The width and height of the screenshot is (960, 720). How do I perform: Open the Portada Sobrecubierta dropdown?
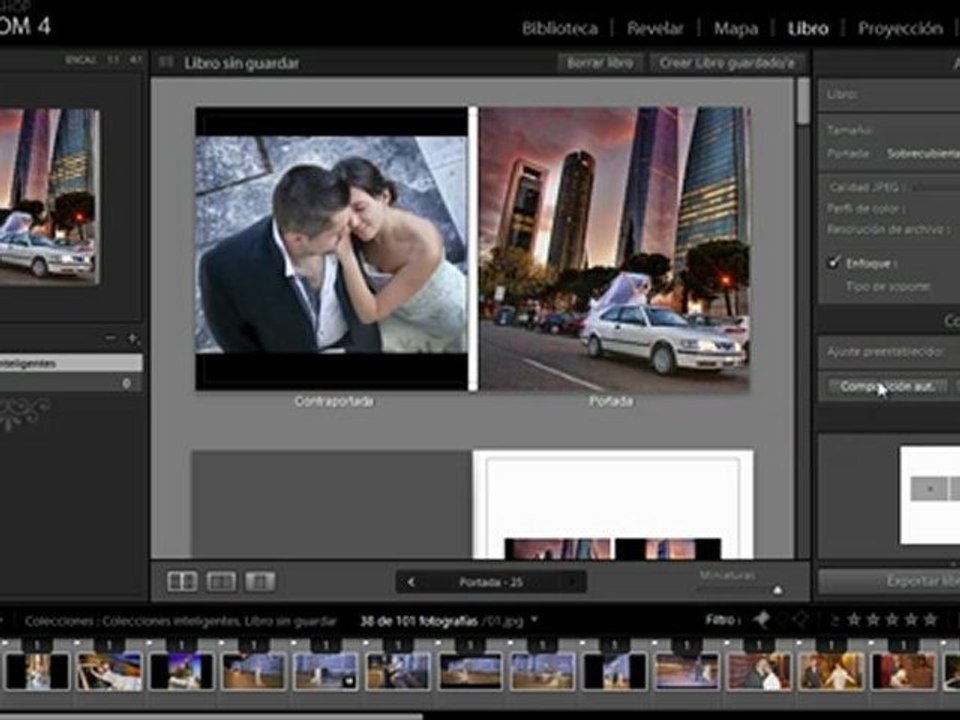(x=923, y=154)
